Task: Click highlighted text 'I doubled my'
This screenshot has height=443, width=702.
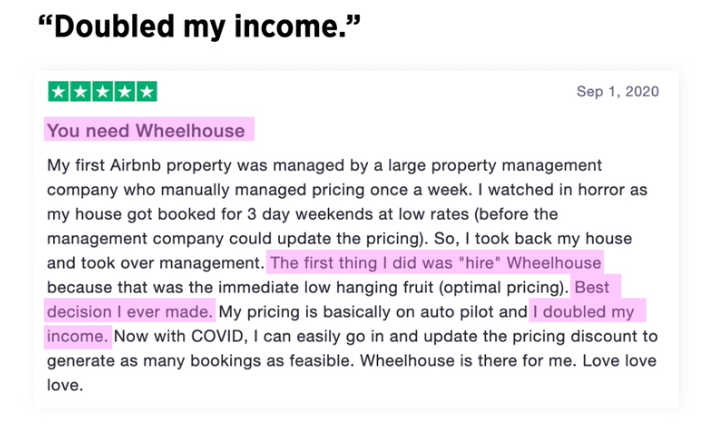Action: tap(583, 312)
